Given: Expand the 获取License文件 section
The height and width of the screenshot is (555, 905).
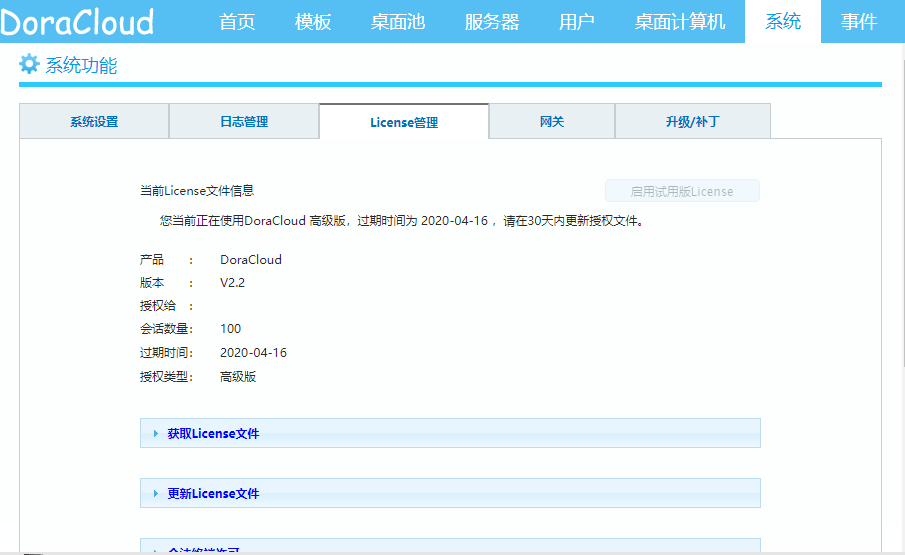Looking at the screenshot, I should click(x=450, y=433).
